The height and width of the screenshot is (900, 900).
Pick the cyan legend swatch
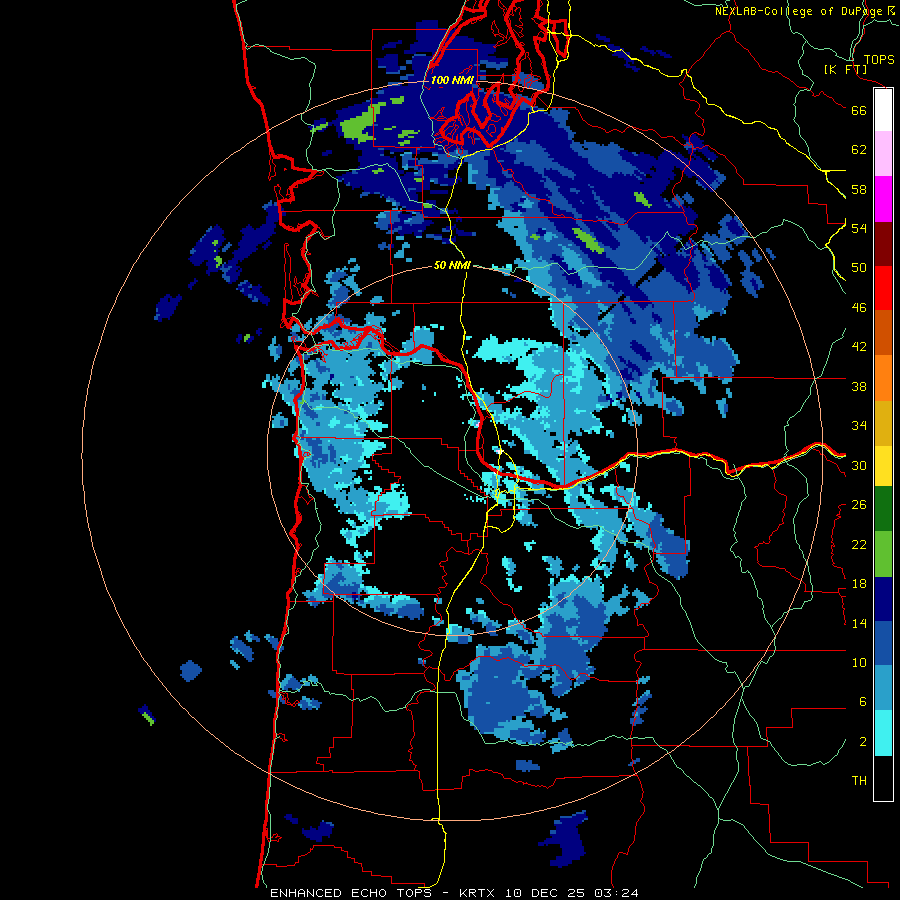[x=883, y=734]
